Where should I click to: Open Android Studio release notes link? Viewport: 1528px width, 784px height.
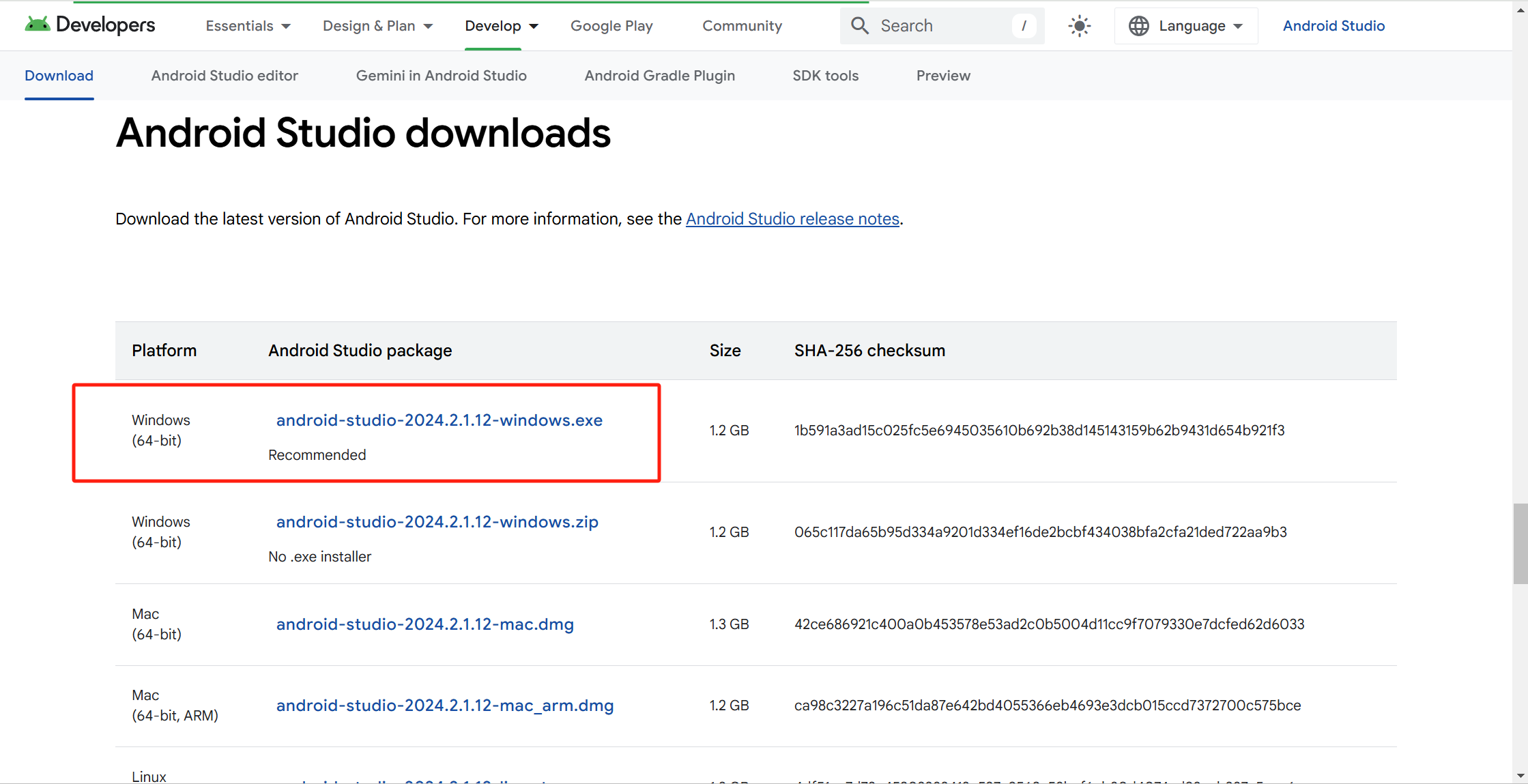[792, 219]
